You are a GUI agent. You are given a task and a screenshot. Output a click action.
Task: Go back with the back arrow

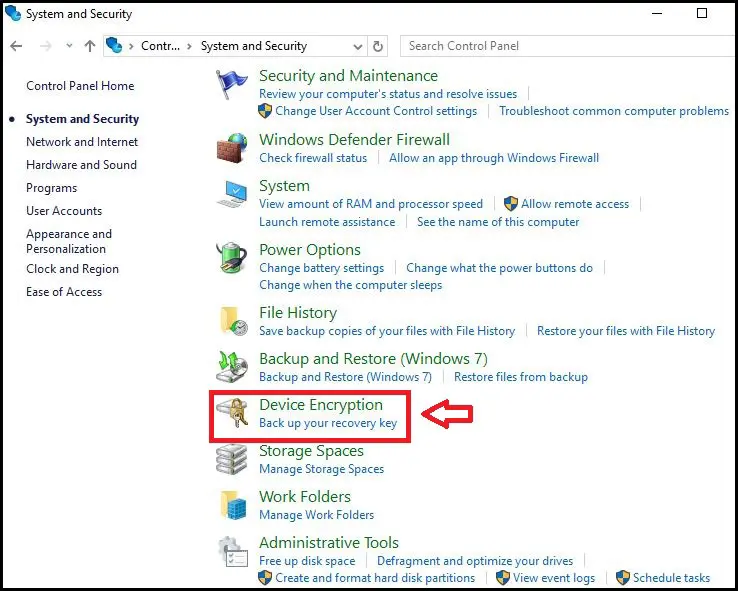16,46
